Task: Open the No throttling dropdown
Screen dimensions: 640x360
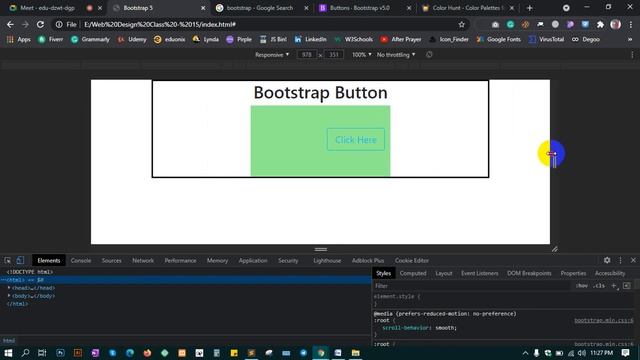Action: tap(396, 55)
